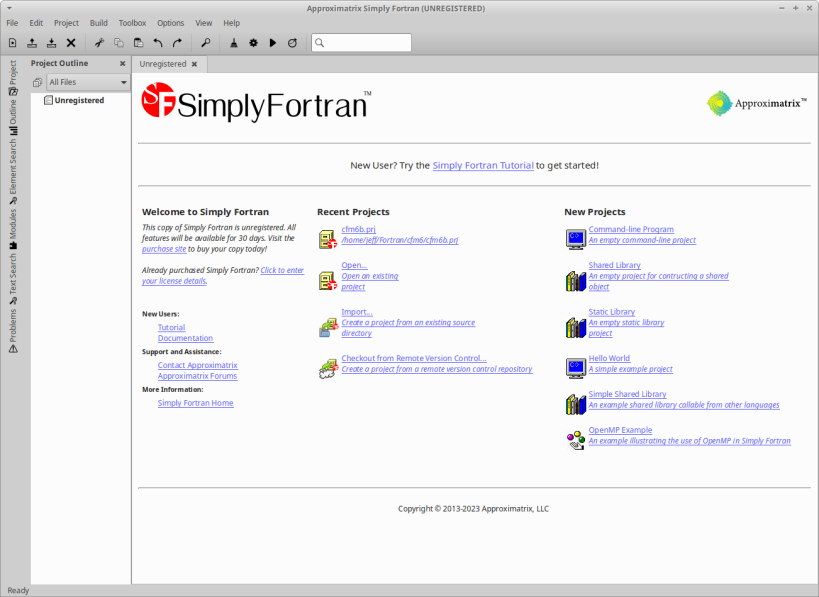Open the Problems side panel tab
Image resolution: width=819 pixels, height=597 pixels.
13,331
